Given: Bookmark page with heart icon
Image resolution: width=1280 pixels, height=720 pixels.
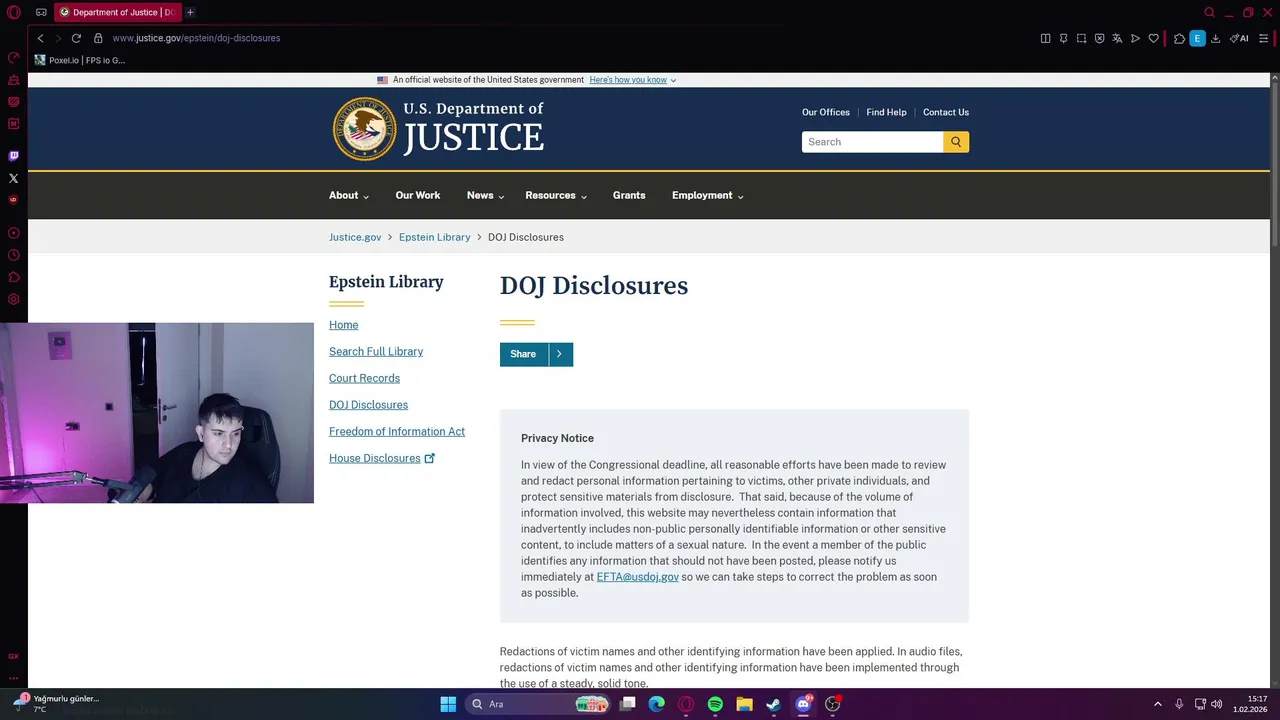Looking at the screenshot, I should (1153, 38).
